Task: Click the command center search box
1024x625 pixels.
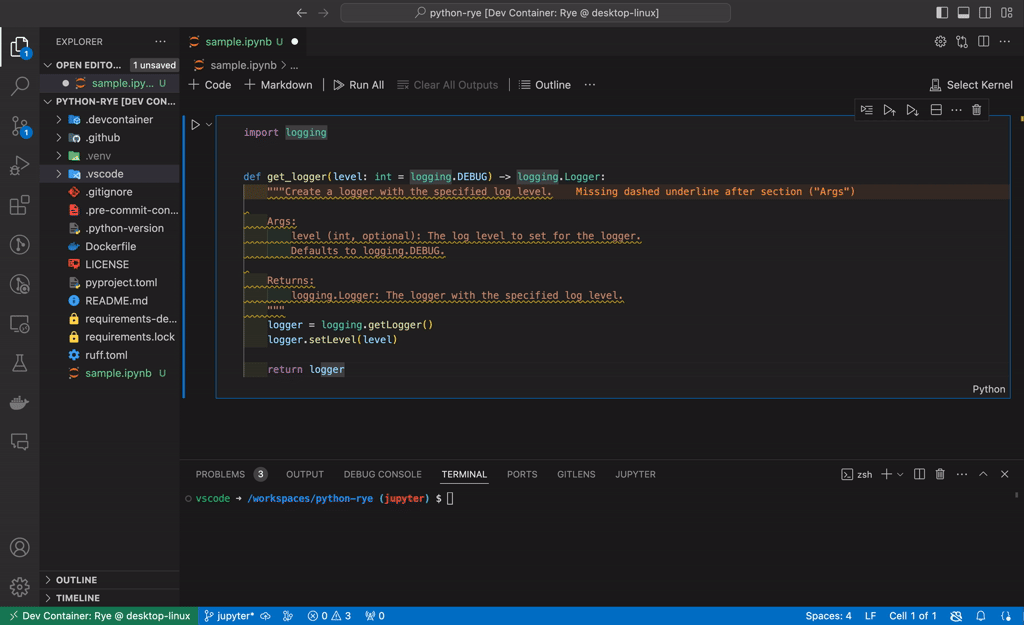Action: [536, 12]
